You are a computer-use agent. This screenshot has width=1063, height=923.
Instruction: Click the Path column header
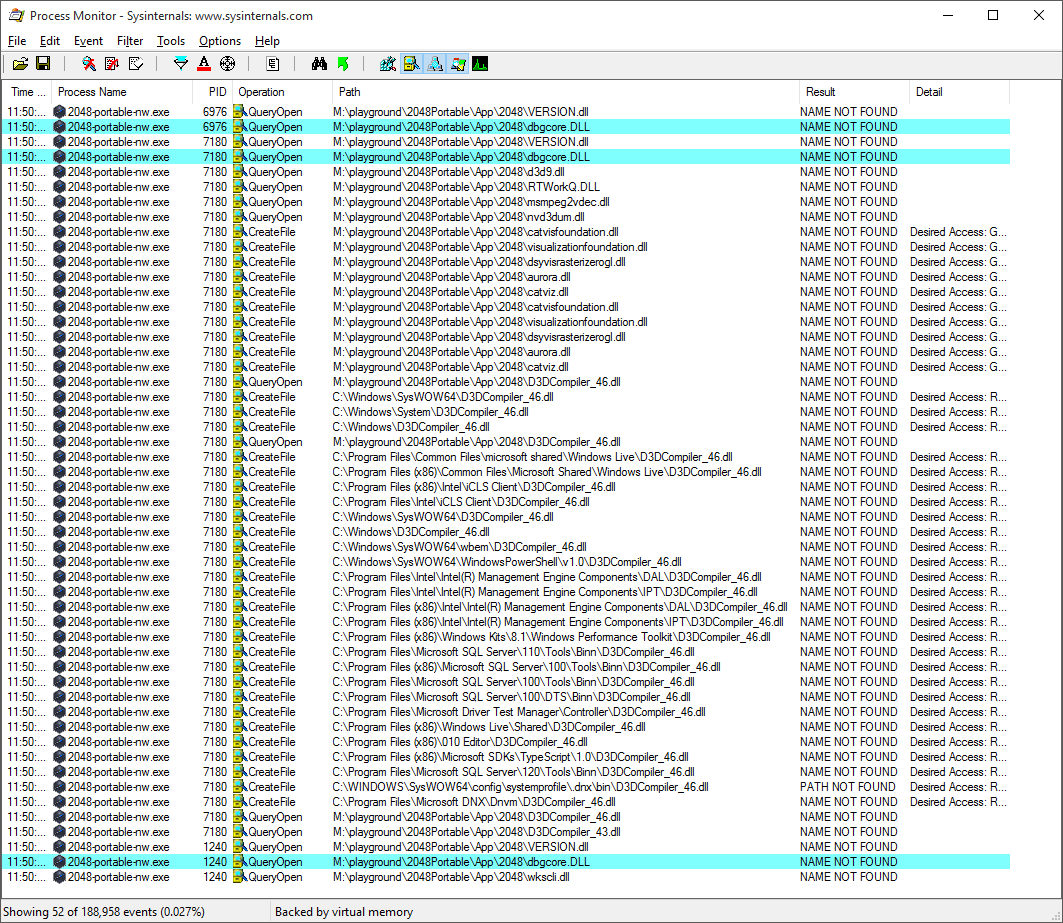coord(566,92)
